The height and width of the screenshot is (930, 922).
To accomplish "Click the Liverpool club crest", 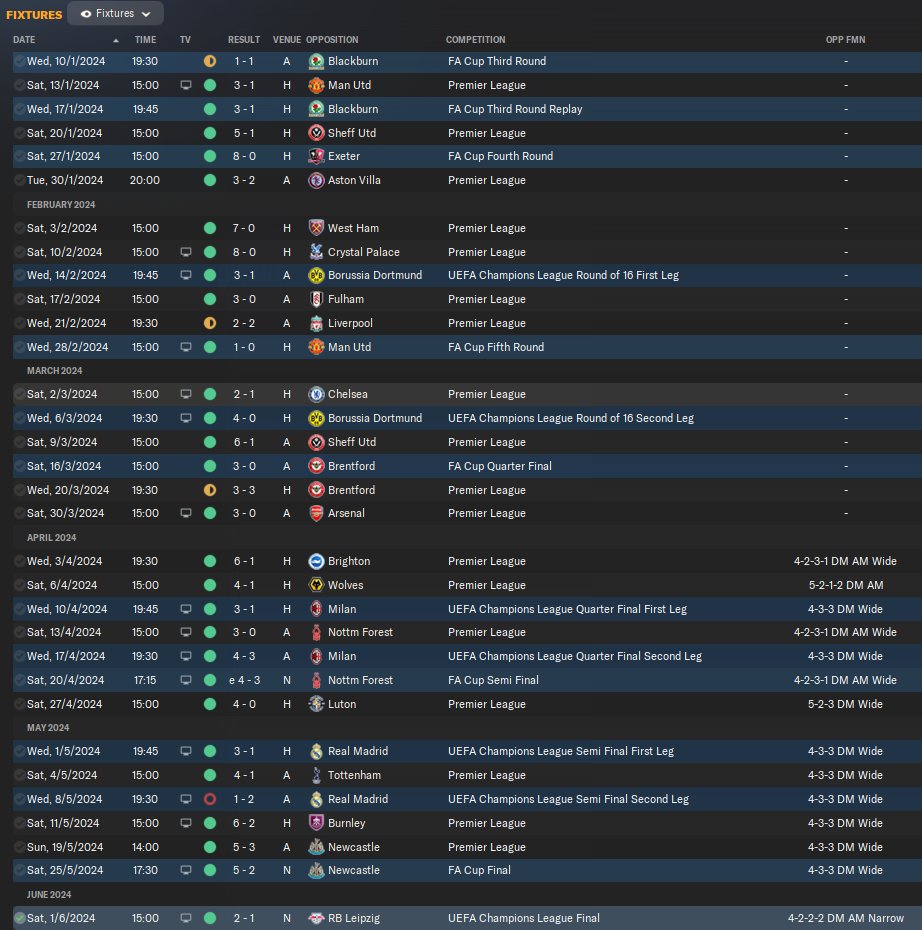I will point(317,323).
